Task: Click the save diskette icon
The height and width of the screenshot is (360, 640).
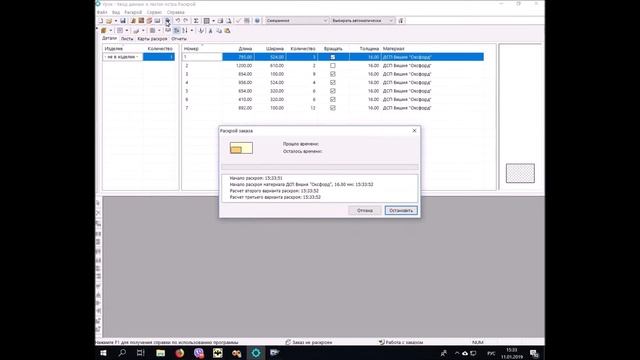Action: 123,20
